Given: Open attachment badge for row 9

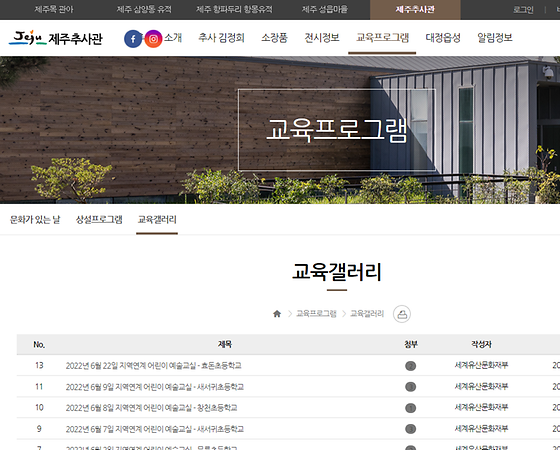Looking at the screenshot, I should 411,429.
